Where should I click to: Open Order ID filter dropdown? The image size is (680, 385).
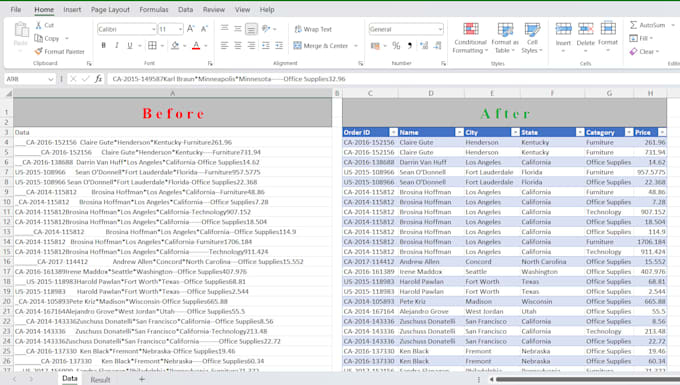tap(393, 132)
